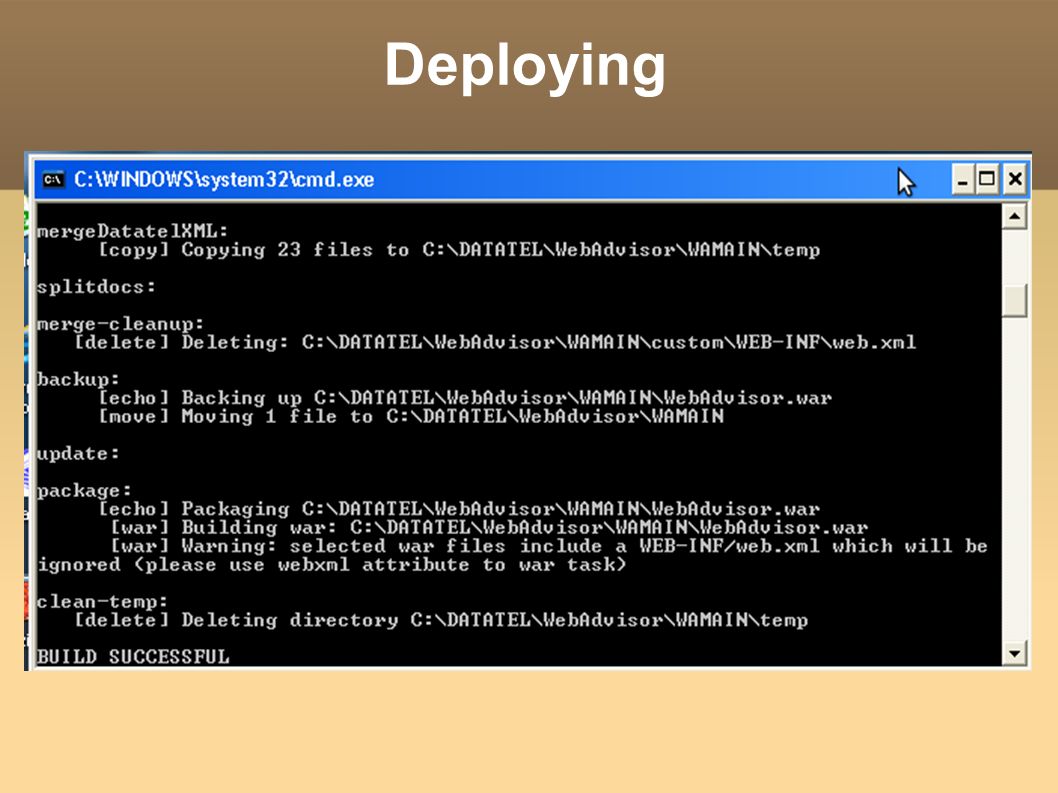Click the update: target line

tap(78, 454)
